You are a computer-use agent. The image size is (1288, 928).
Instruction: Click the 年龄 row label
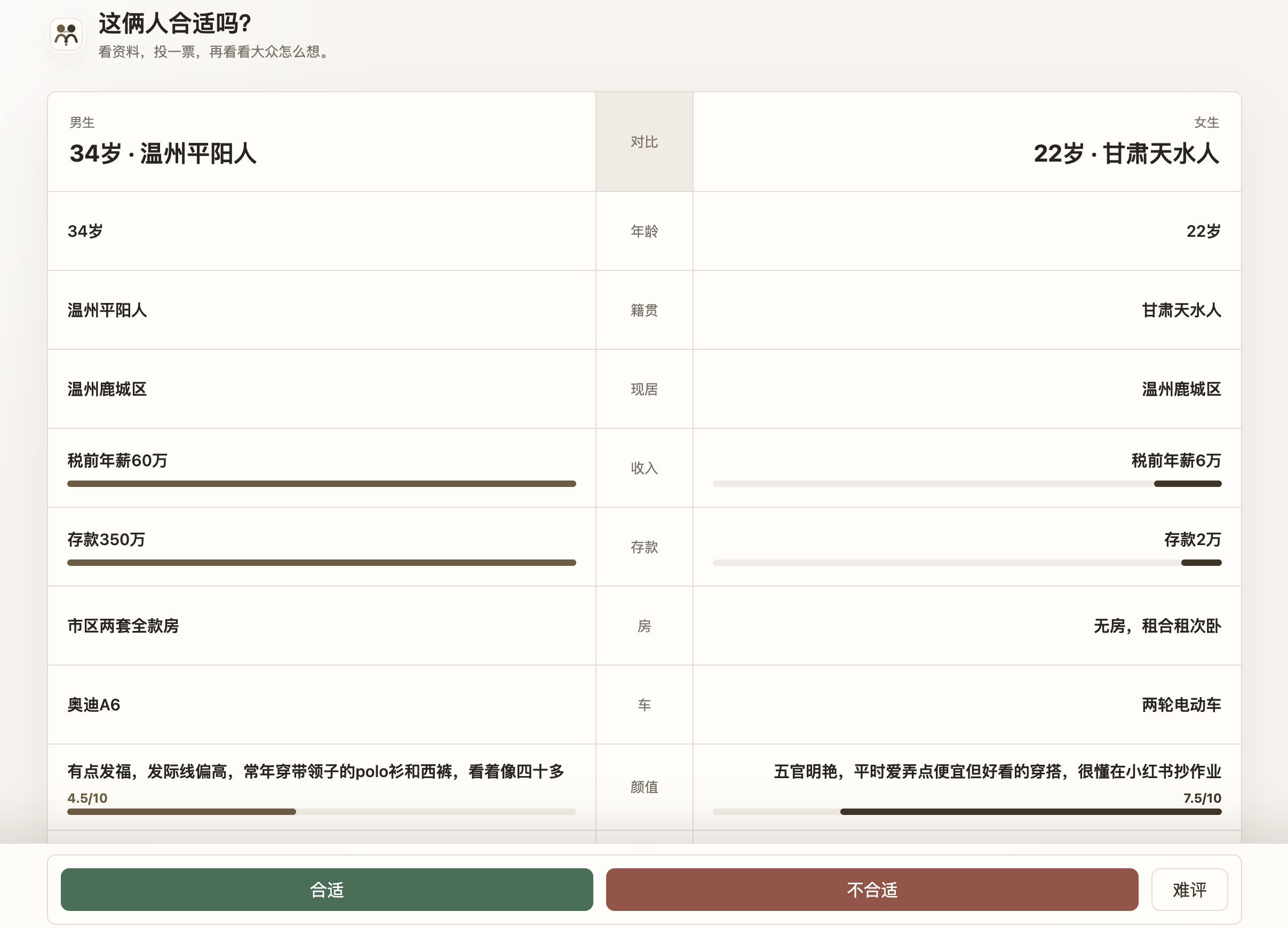[x=644, y=231]
